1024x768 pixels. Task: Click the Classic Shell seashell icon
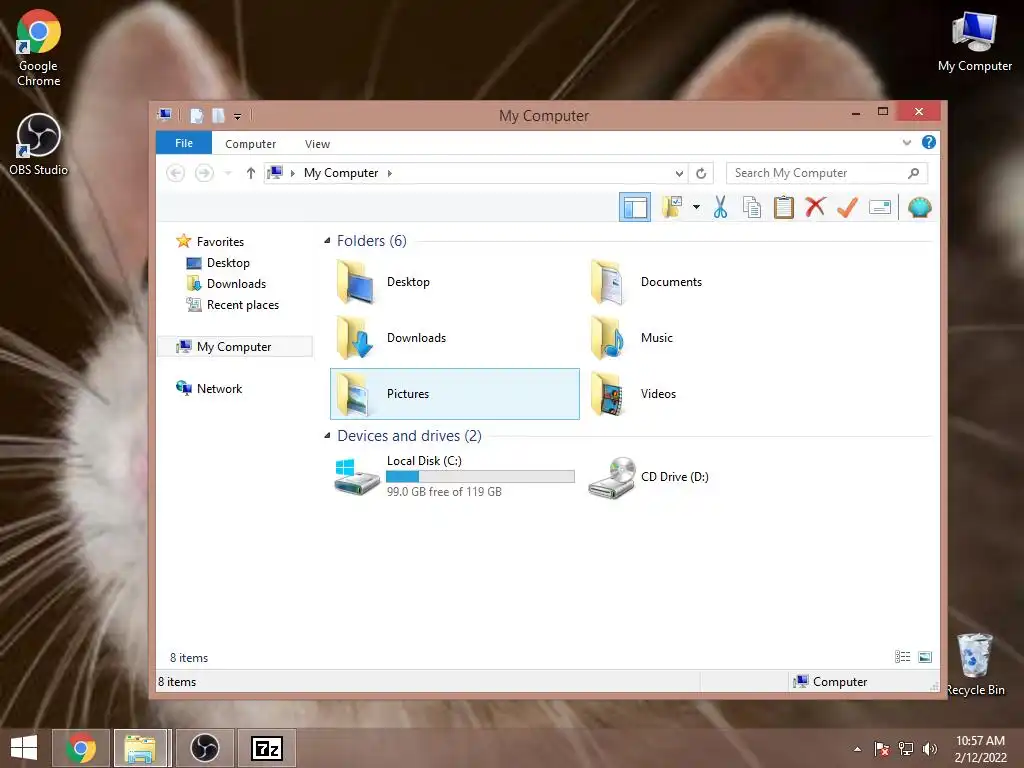click(x=920, y=207)
